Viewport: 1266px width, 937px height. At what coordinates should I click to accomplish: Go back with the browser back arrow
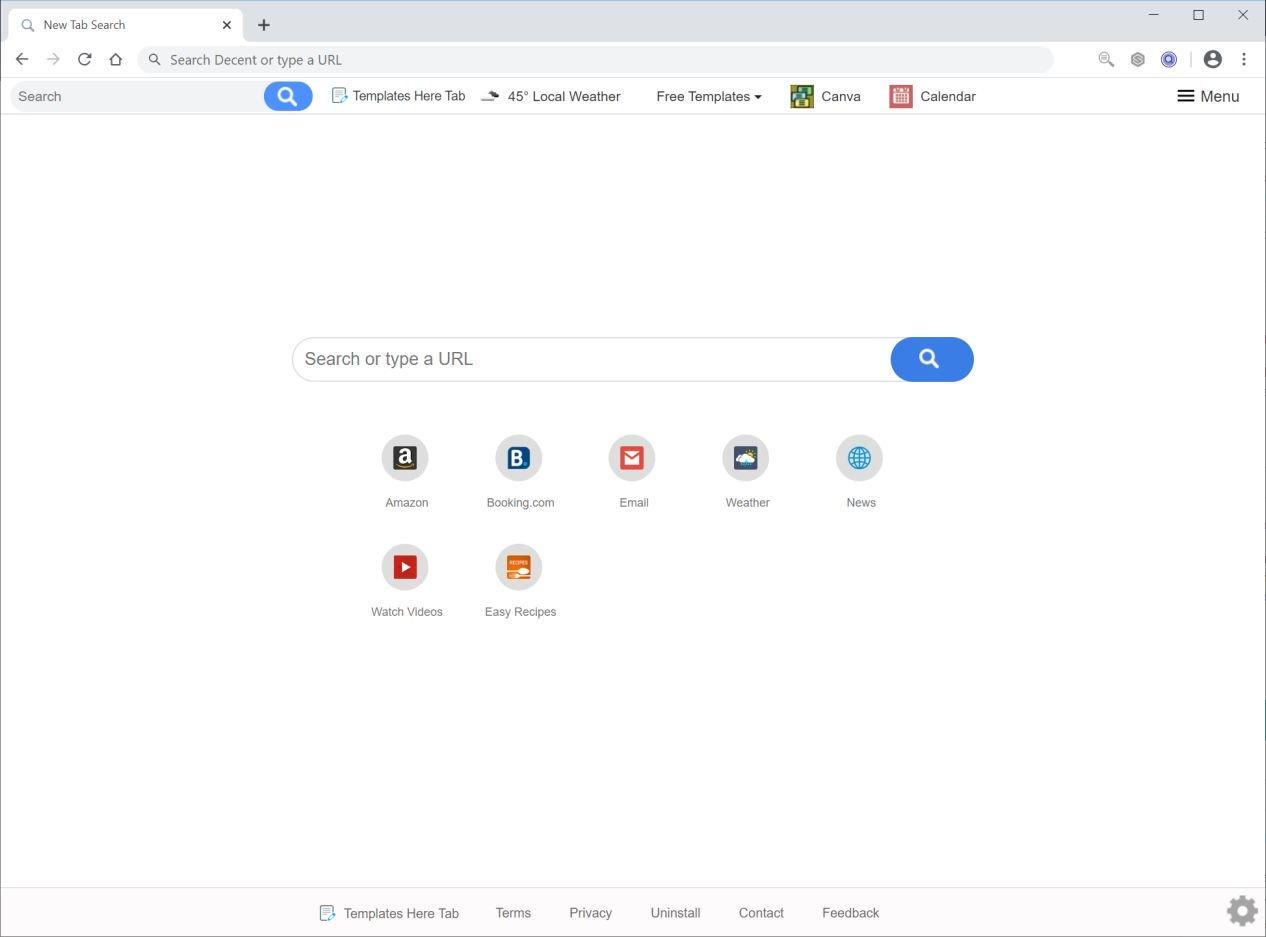click(x=22, y=59)
